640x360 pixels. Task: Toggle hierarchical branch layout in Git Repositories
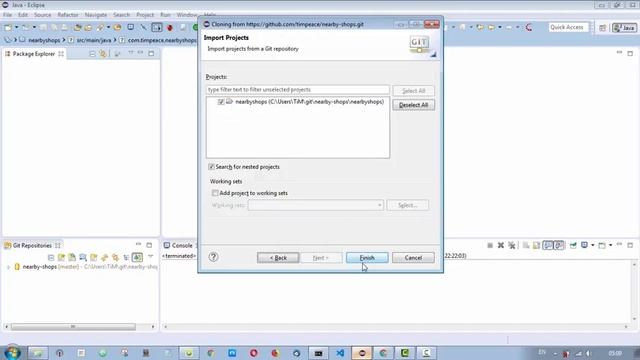click(x=126, y=257)
